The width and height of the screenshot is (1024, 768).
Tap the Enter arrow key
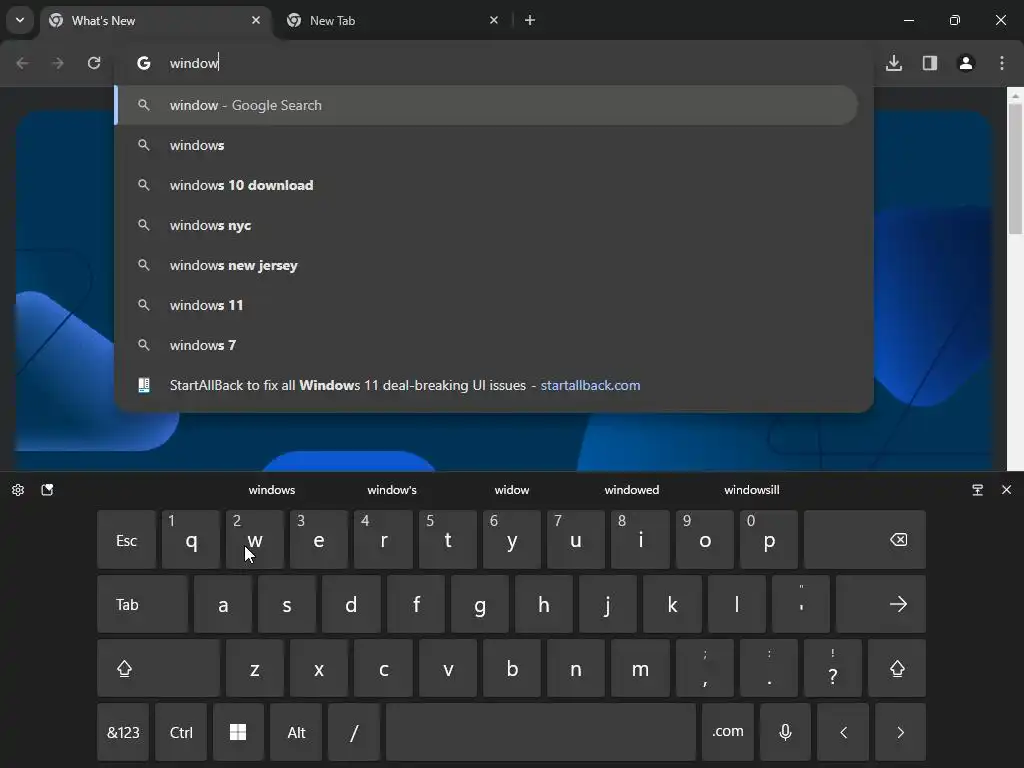coord(880,604)
